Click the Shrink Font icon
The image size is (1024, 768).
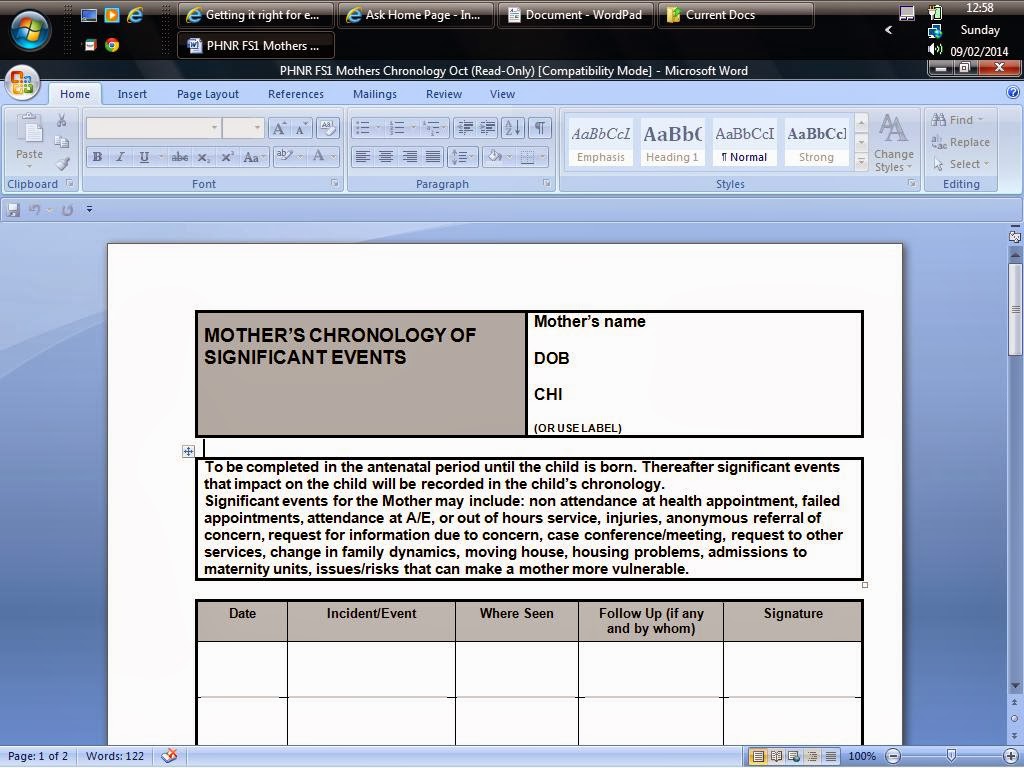tap(301, 128)
